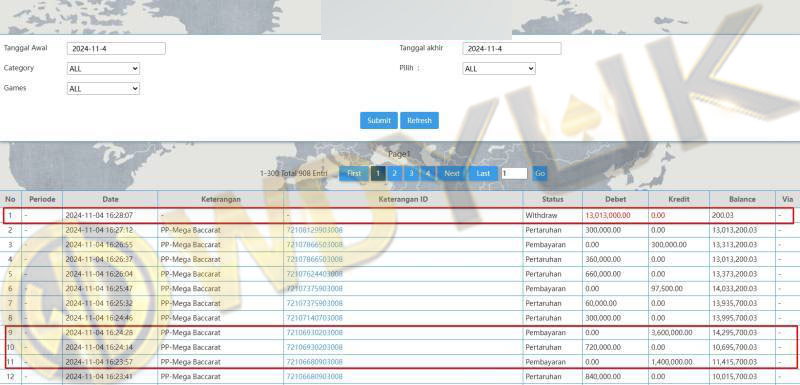The image size is (800, 385).
Task: Select kredit value 1,400,000.00
Action: [x=672, y=362]
